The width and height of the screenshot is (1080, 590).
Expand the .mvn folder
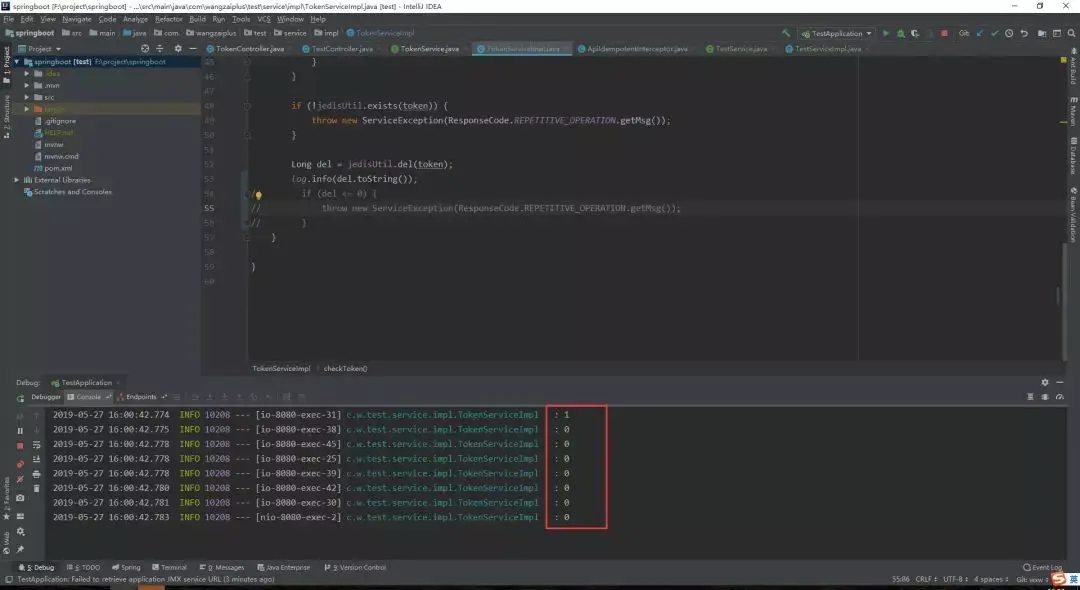tap(27, 85)
